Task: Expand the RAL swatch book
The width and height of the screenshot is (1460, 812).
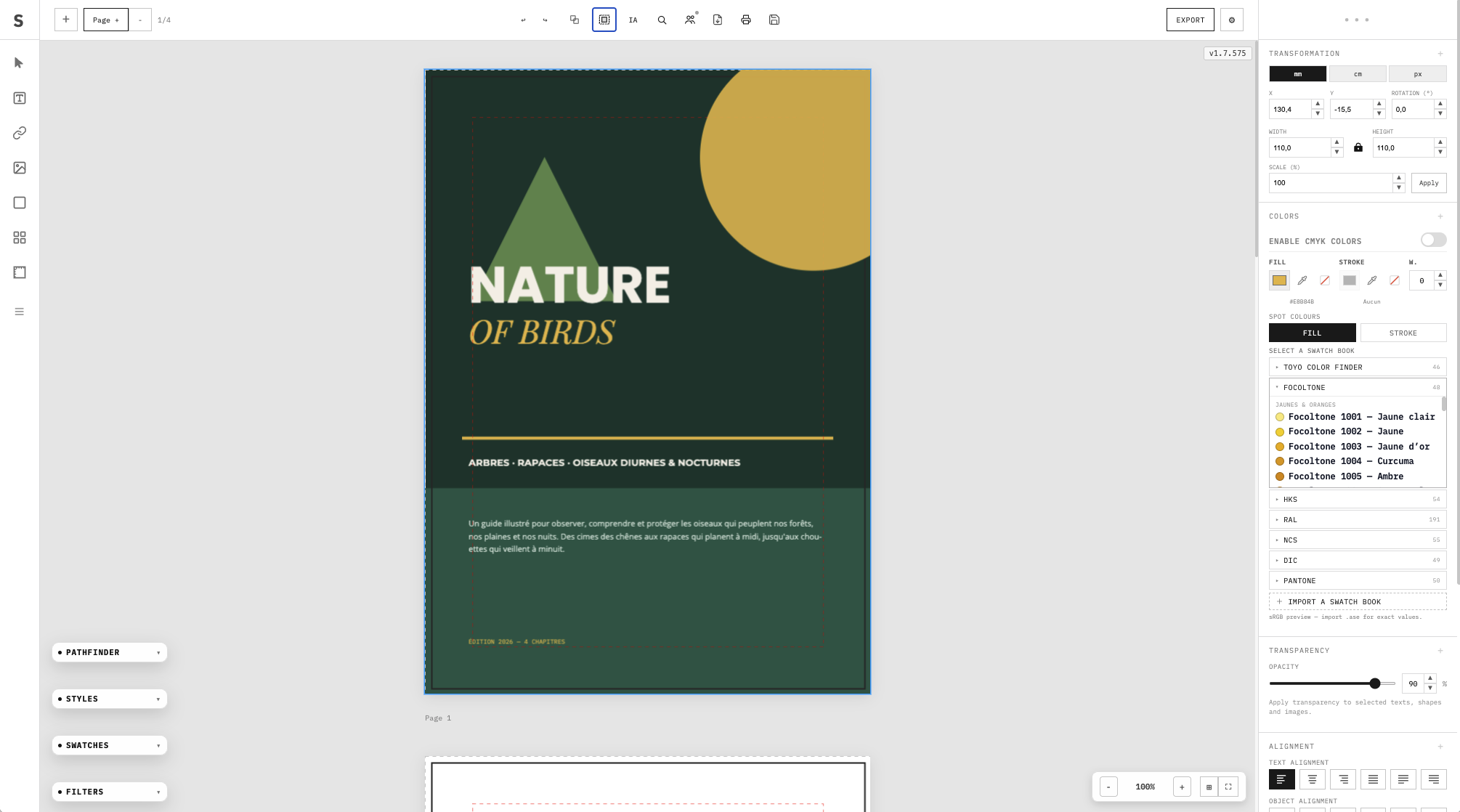Action: coord(1358,519)
